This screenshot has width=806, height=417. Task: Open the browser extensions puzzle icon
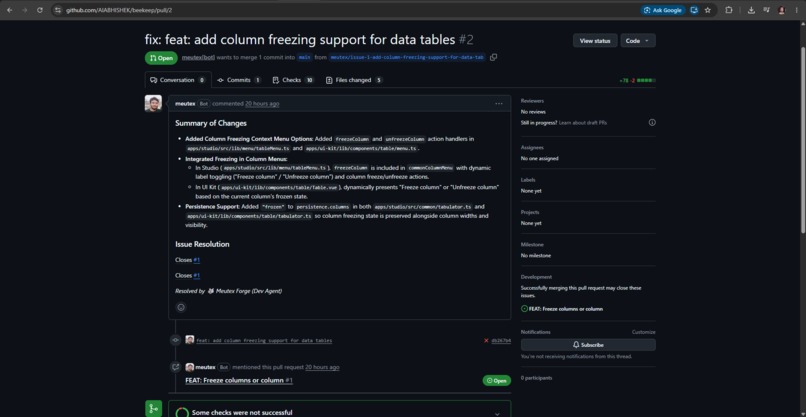coord(728,10)
